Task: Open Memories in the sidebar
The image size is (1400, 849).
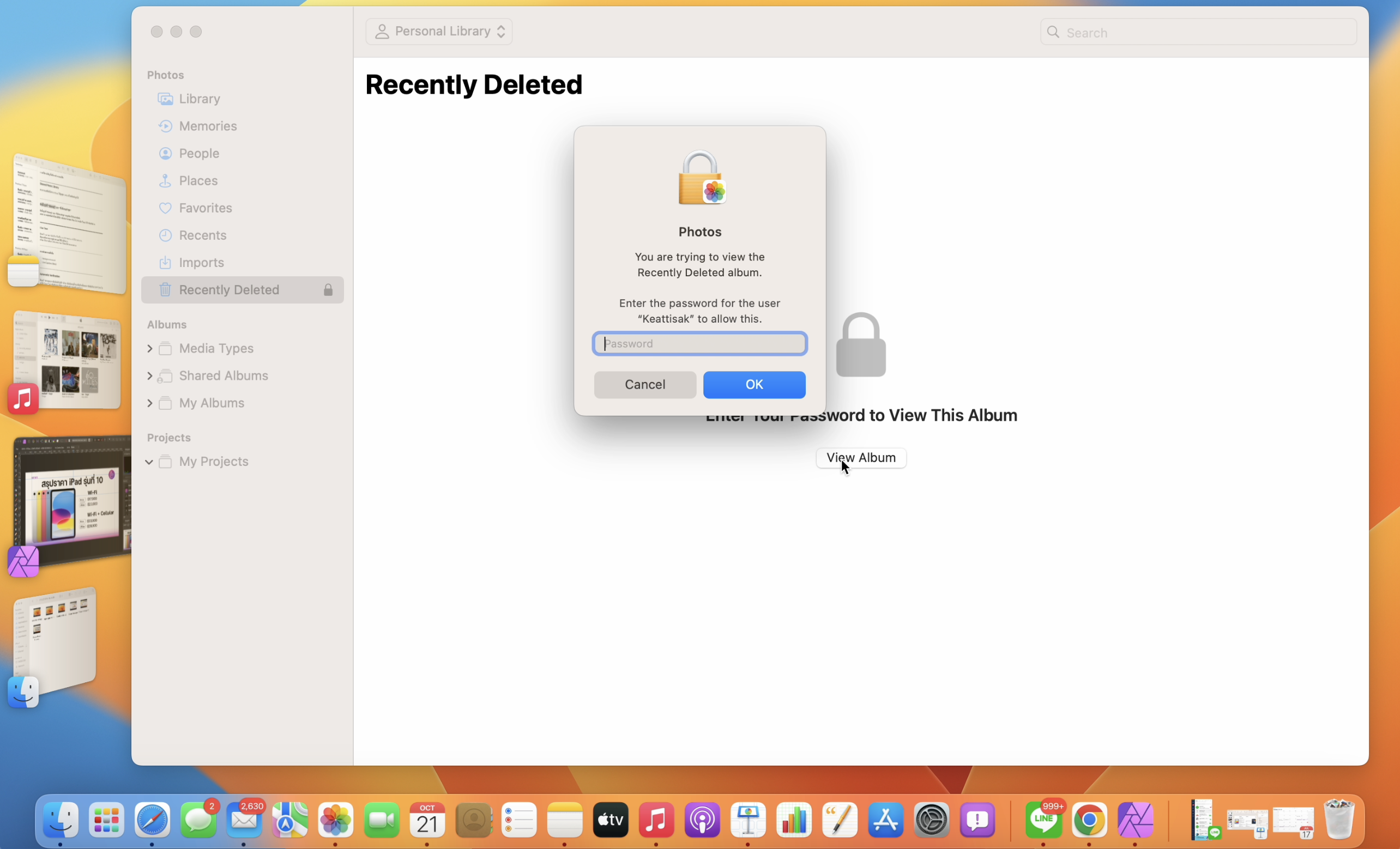Action: (x=207, y=126)
